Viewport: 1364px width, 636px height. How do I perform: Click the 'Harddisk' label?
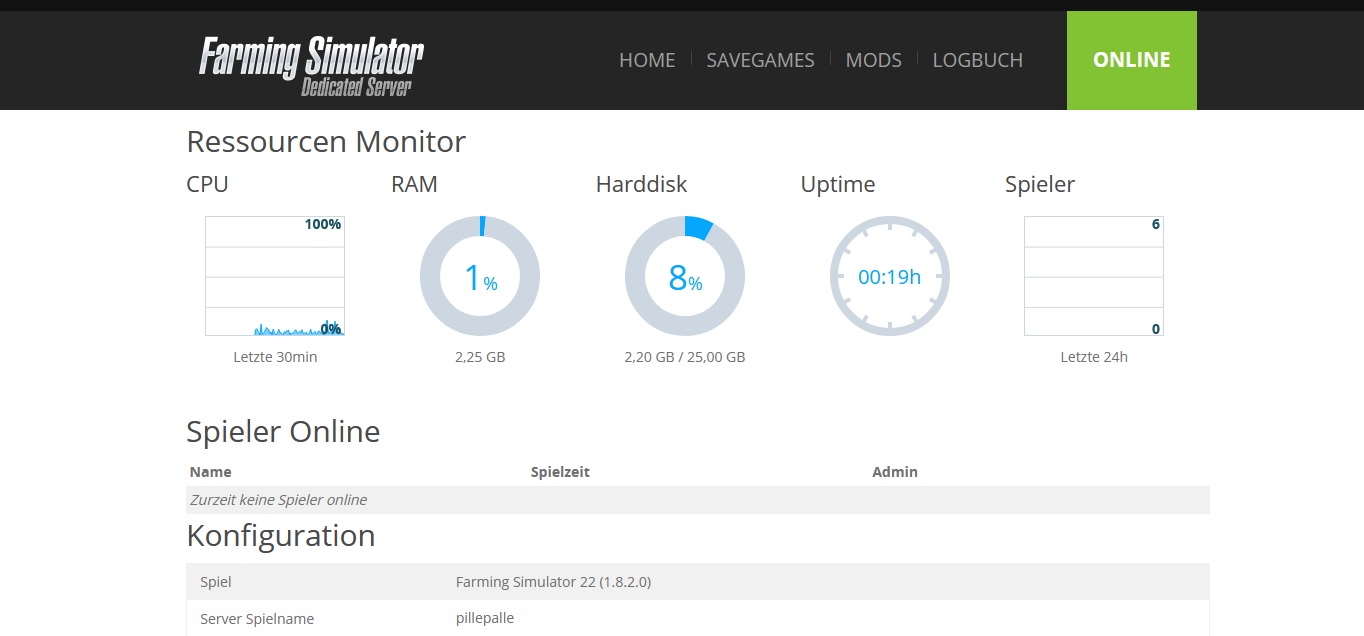click(x=642, y=184)
